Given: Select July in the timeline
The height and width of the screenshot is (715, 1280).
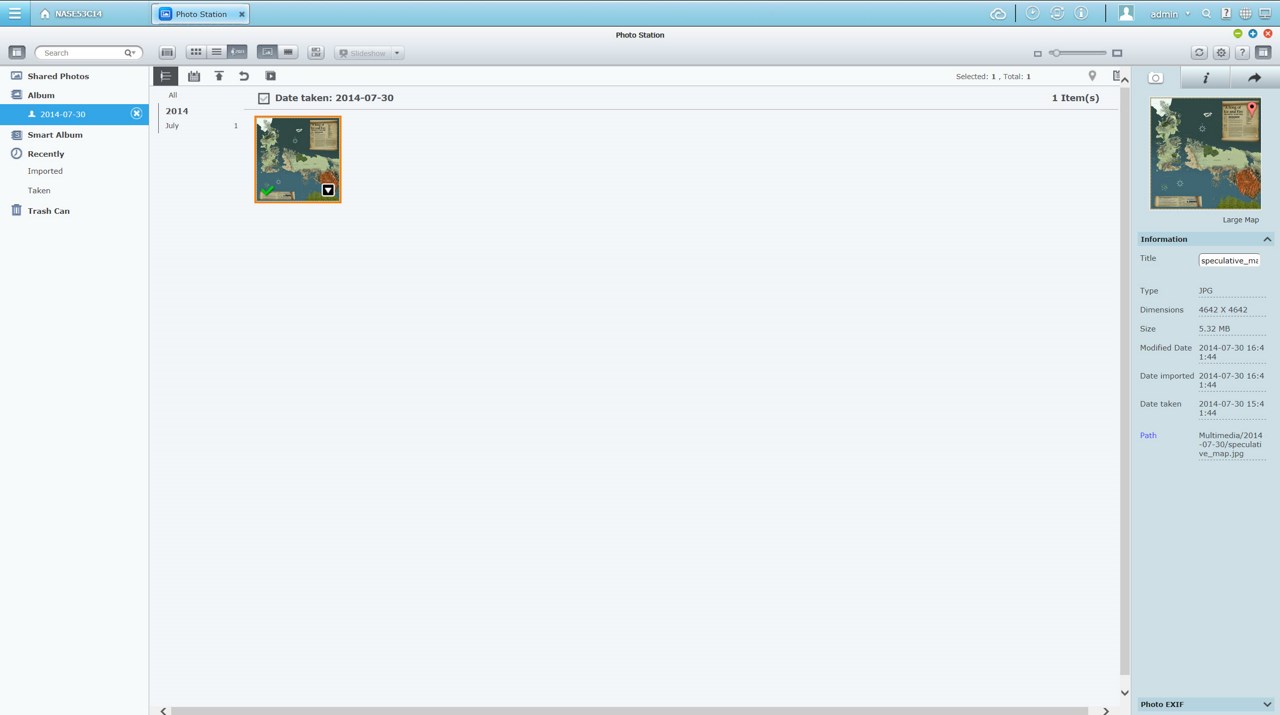Looking at the screenshot, I should coord(172,126).
